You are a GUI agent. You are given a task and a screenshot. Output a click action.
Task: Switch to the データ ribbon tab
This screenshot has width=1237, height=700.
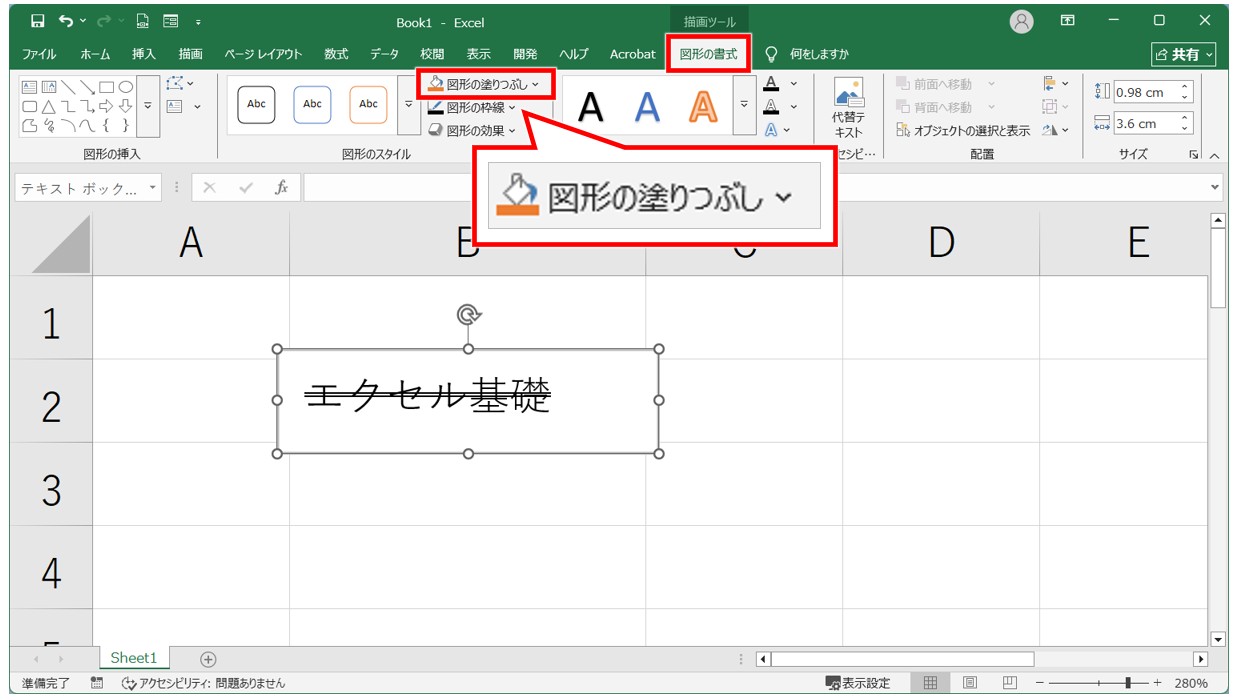384,54
